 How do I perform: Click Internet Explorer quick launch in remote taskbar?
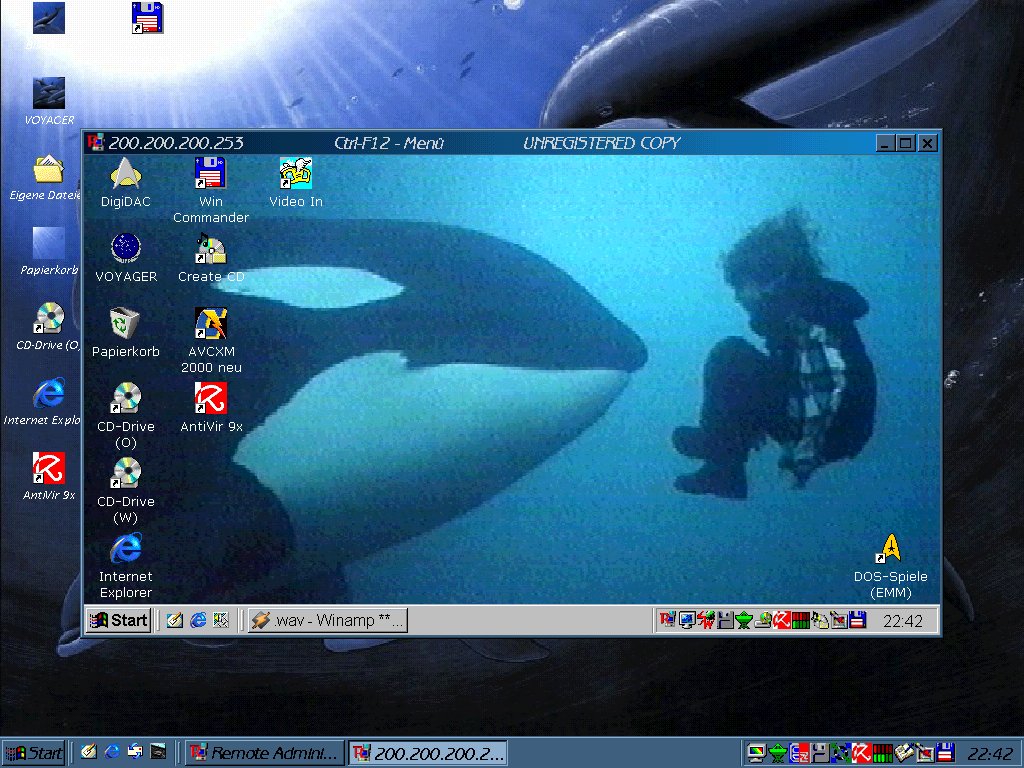click(x=198, y=620)
